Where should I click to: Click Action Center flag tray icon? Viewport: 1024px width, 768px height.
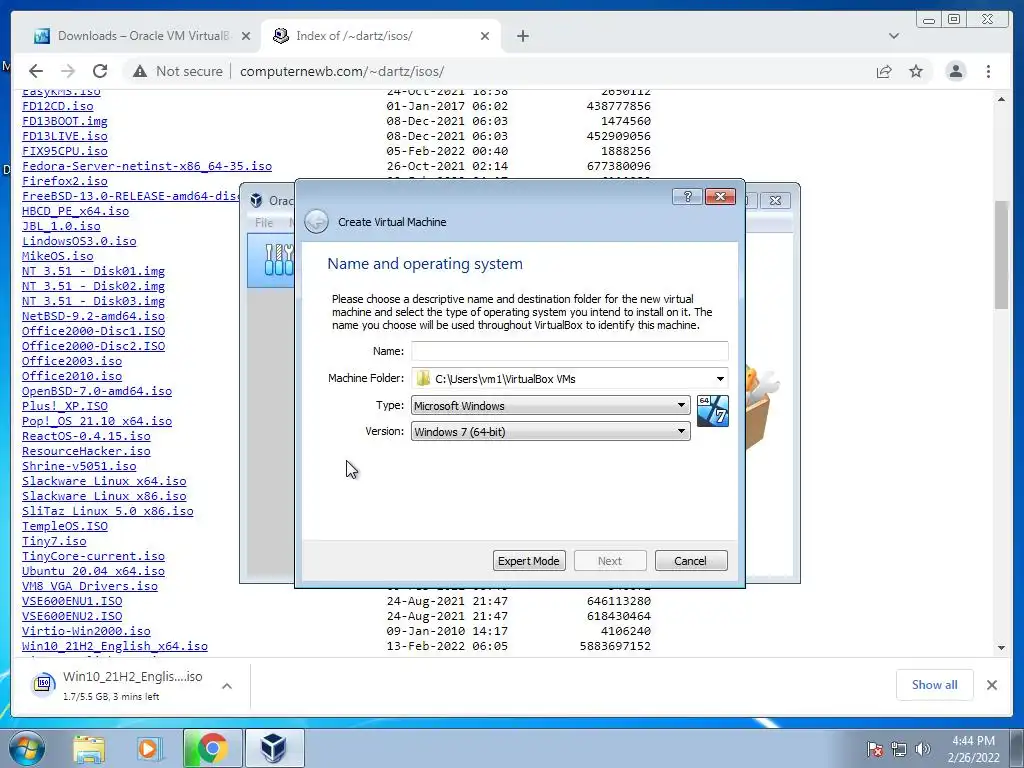coord(874,749)
